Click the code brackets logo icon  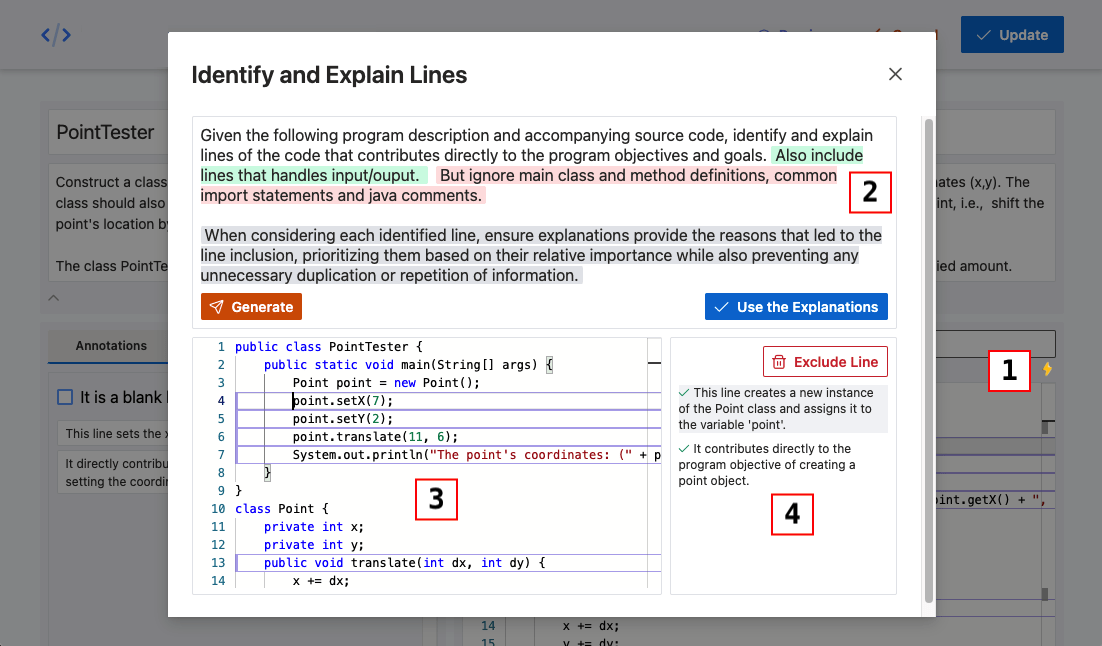[56, 34]
